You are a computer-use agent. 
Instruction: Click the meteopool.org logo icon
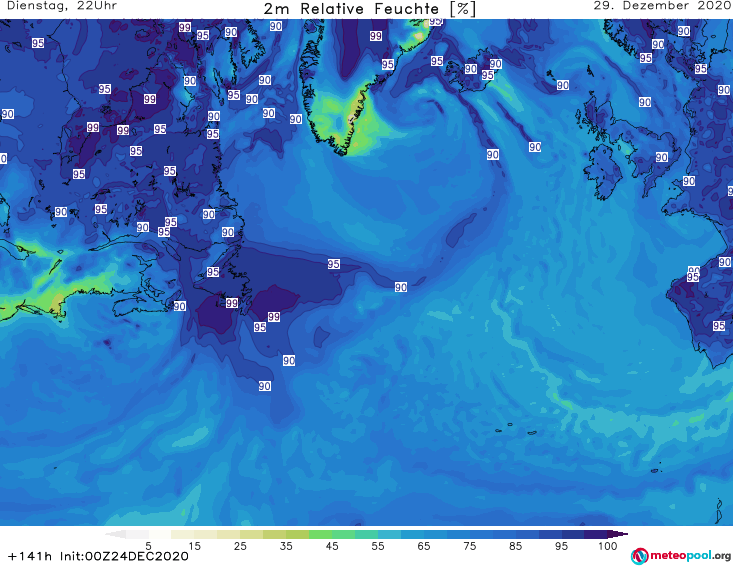pyautogui.click(x=639, y=556)
